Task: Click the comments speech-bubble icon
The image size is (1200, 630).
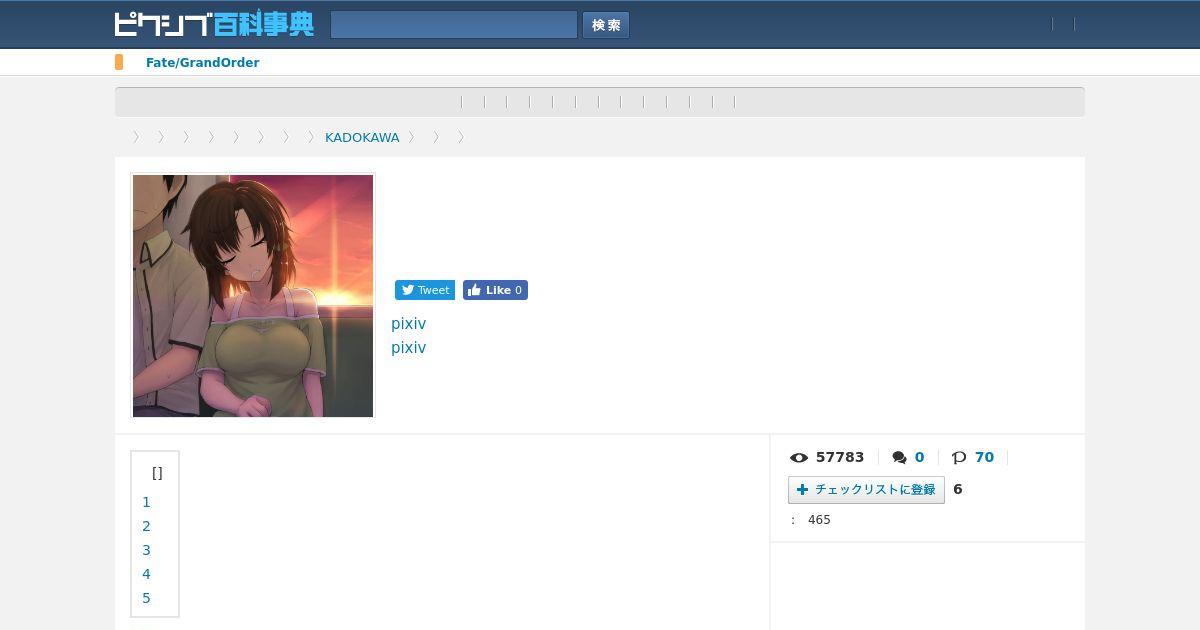Action: coord(899,457)
